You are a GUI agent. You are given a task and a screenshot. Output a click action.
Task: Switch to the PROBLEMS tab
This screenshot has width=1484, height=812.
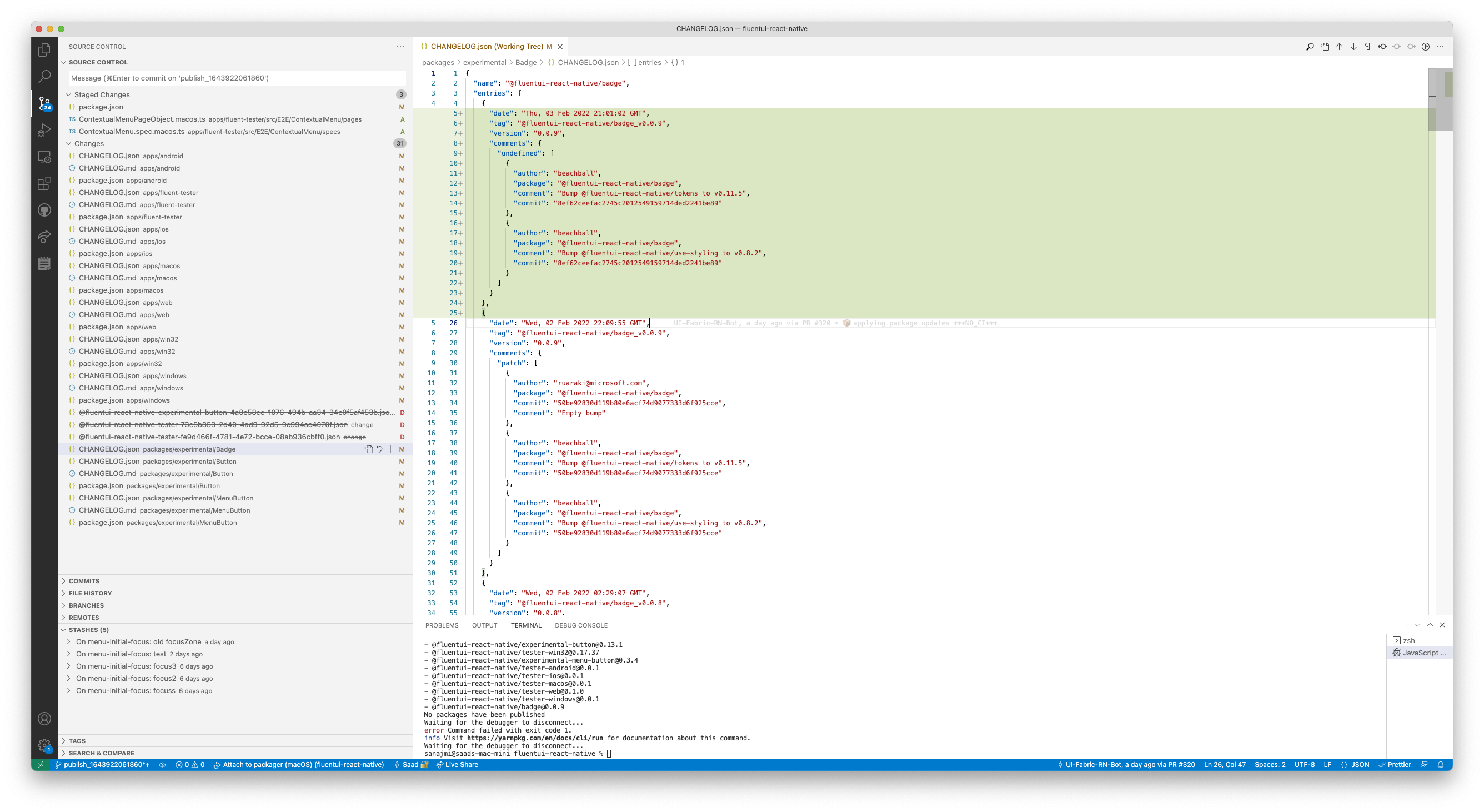tap(443, 625)
